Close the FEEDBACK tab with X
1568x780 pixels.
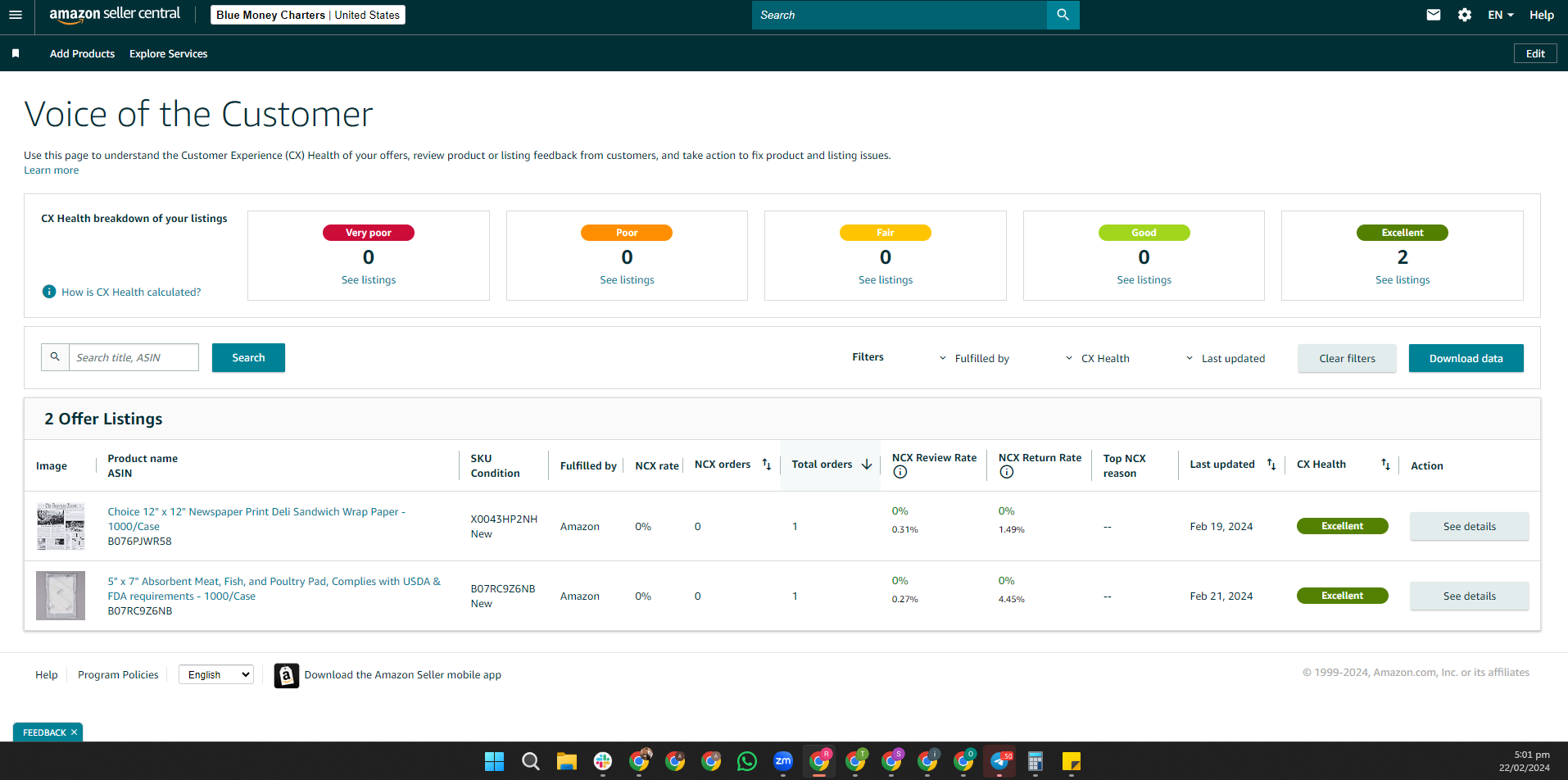[74, 732]
